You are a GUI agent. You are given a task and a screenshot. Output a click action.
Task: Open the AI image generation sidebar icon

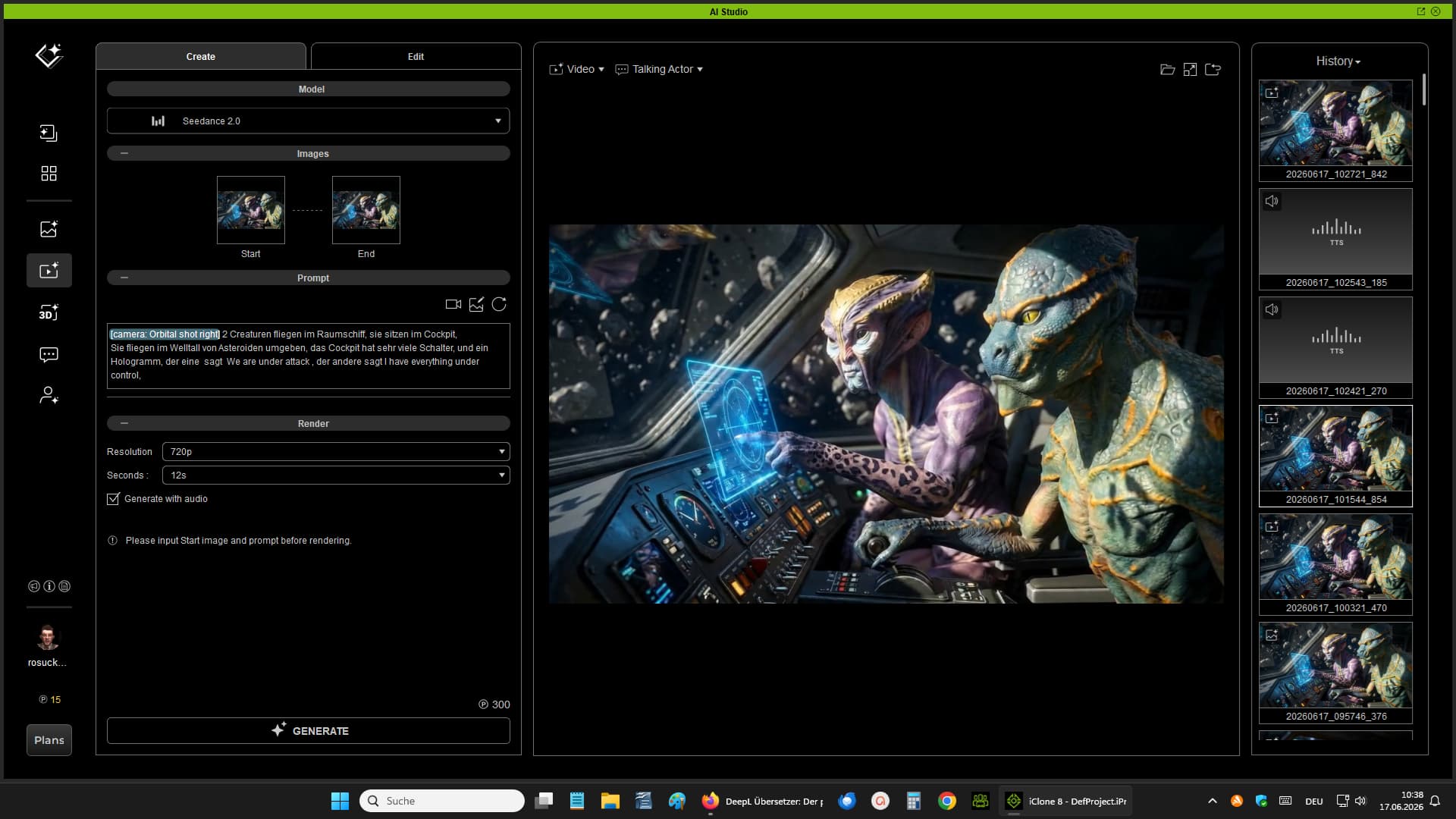click(x=49, y=228)
